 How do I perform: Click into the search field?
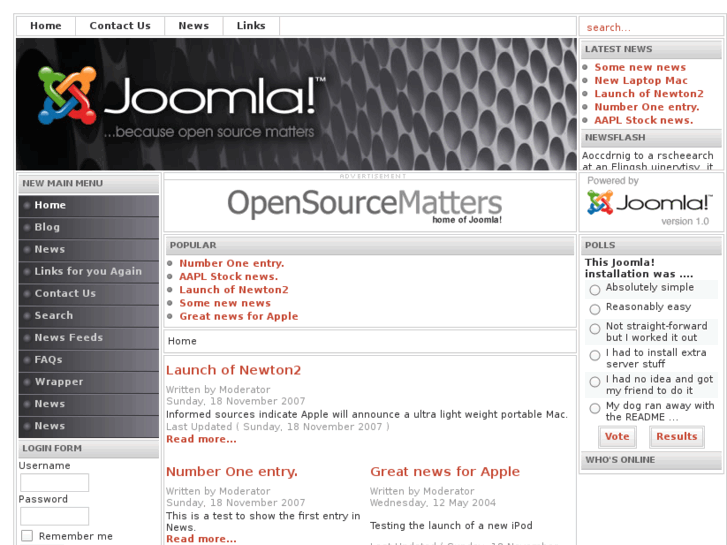point(651,27)
